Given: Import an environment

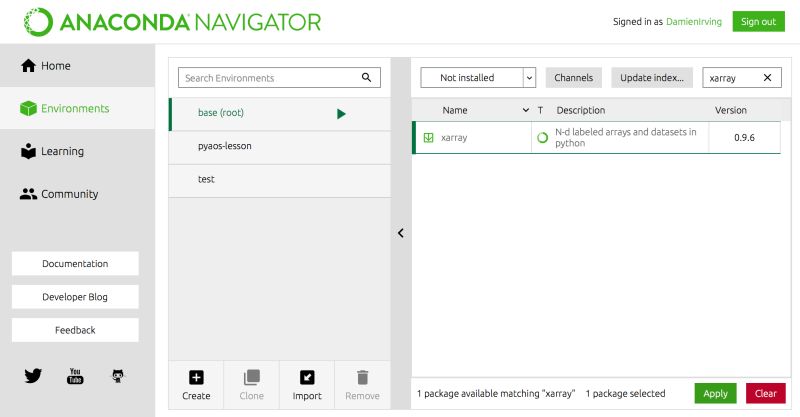Looking at the screenshot, I should [307, 385].
